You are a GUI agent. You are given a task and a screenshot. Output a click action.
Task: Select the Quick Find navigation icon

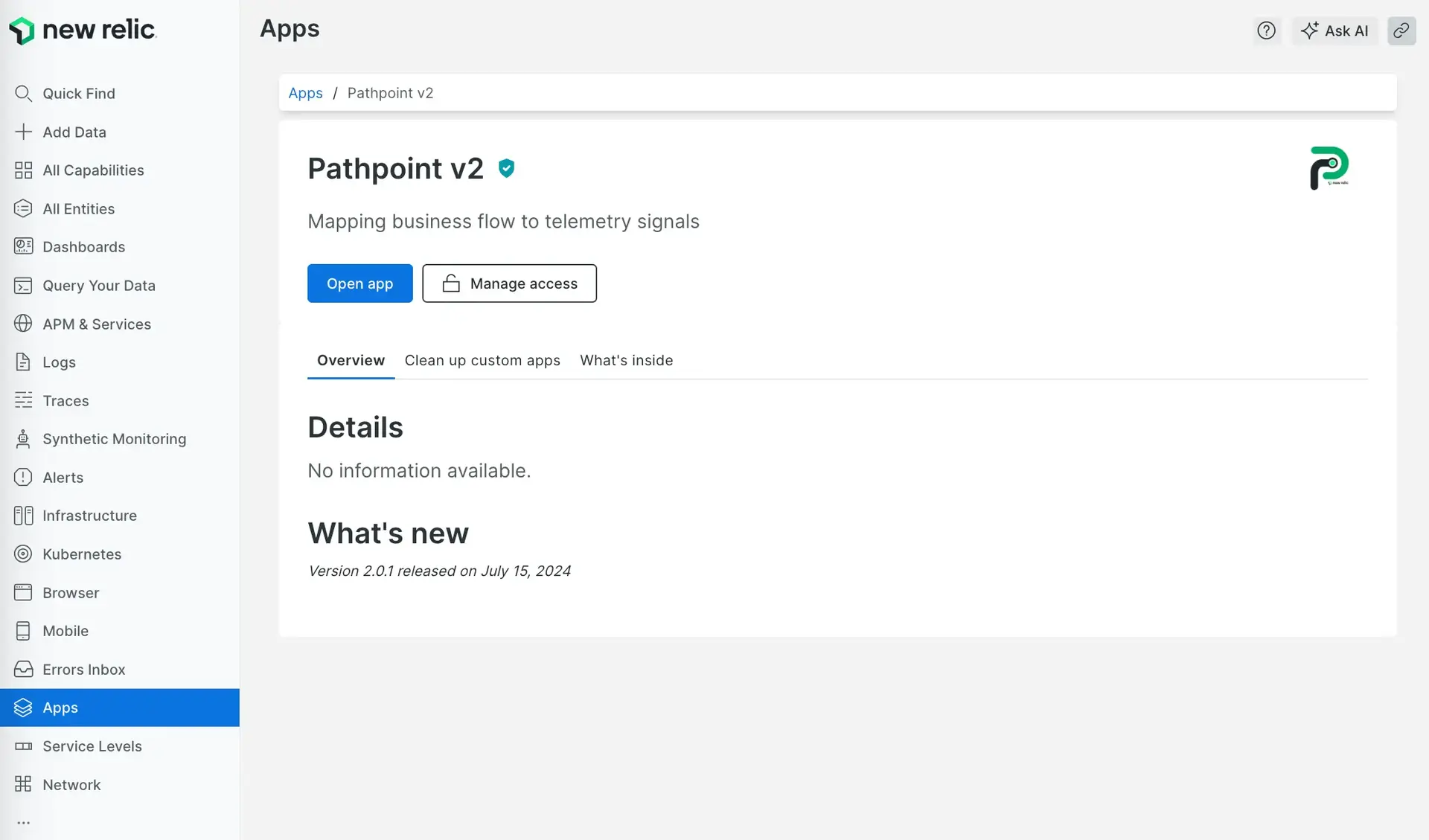(x=24, y=93)
